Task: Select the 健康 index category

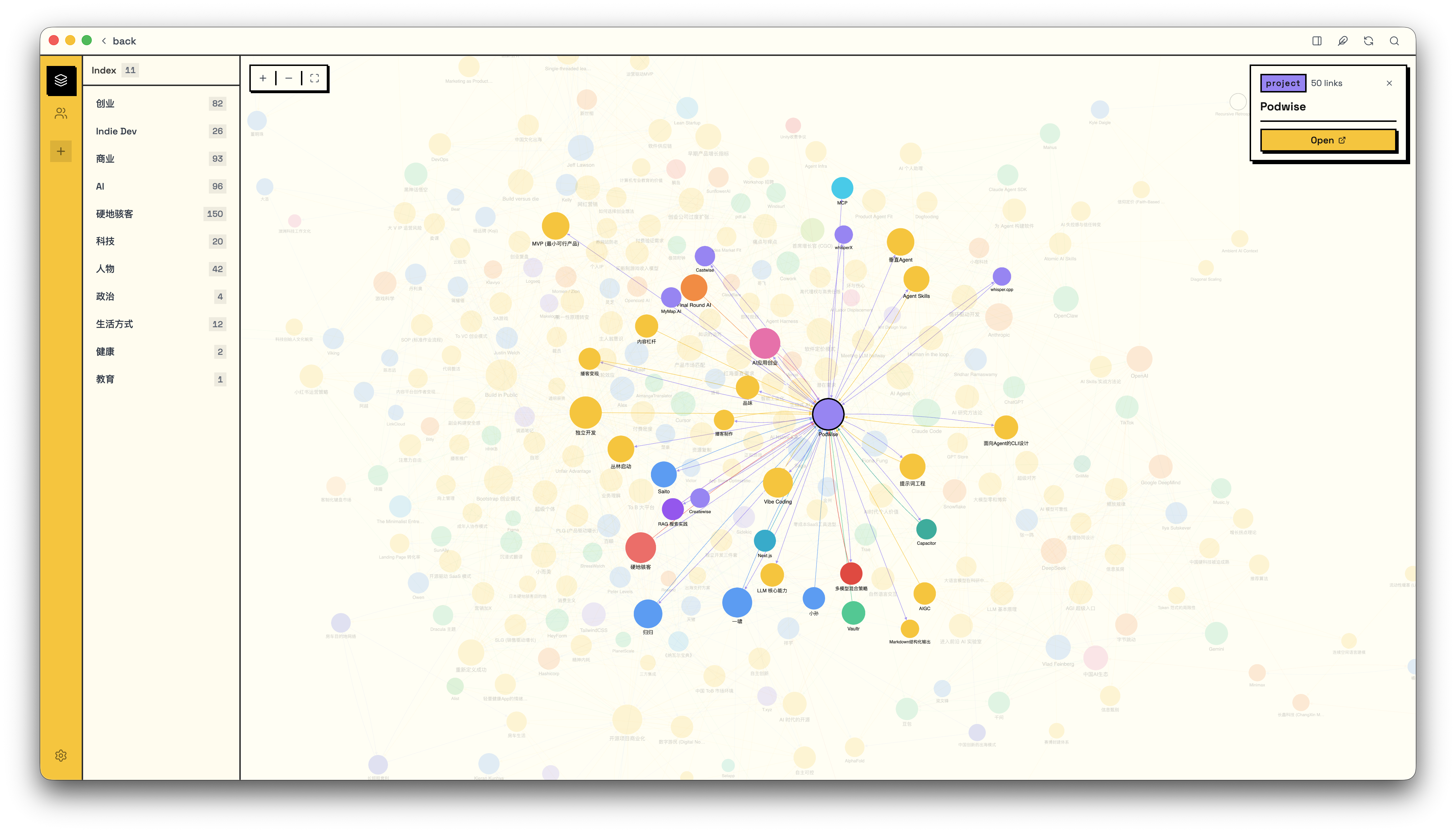Action: [161, 352]
